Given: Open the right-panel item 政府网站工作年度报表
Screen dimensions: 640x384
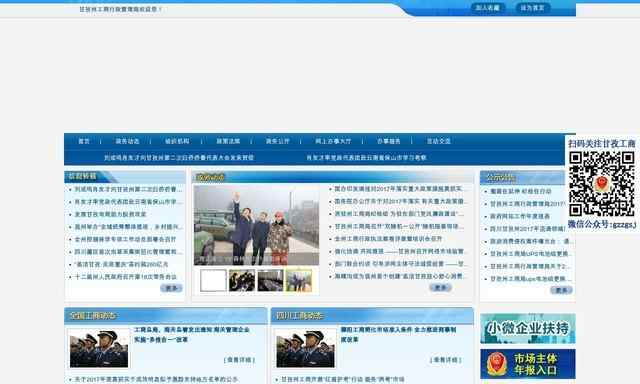Looking at the screenshot, I should pos(520,216).
